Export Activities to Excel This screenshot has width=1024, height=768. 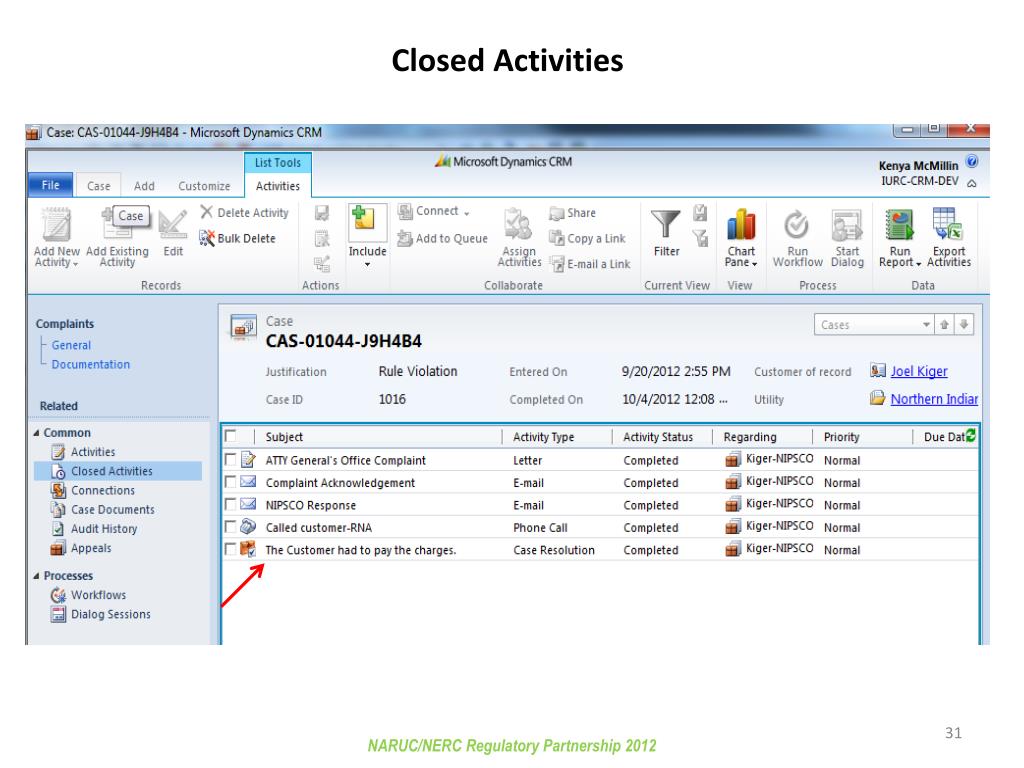pos(948,224)
